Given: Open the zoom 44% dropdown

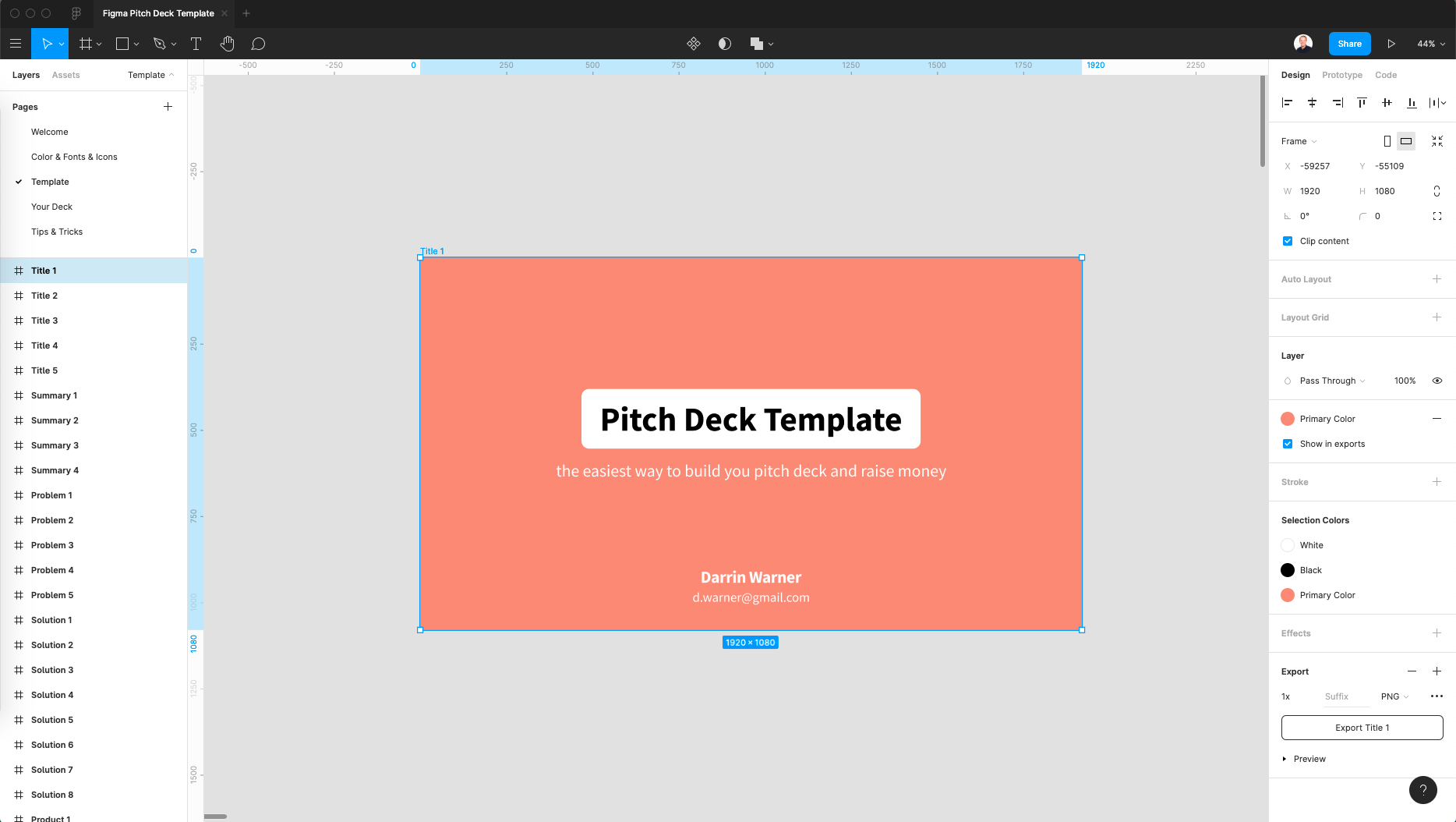Looking at the screenshot, I should click(x=1431, y=44).
